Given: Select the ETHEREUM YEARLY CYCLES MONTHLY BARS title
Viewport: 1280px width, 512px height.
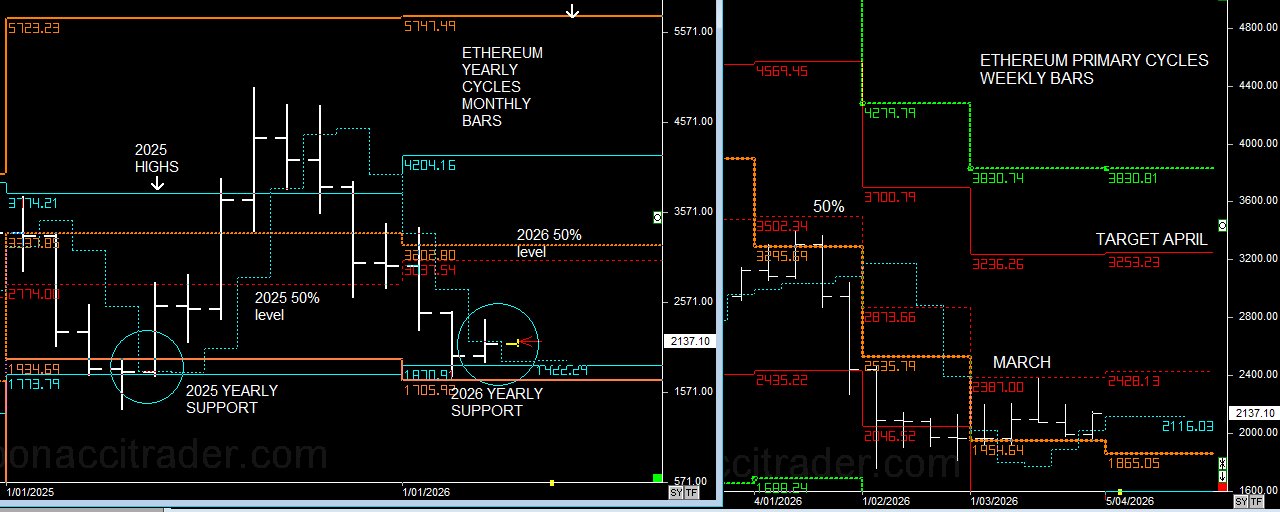Looking at the screenshot, I should point(502,87).
